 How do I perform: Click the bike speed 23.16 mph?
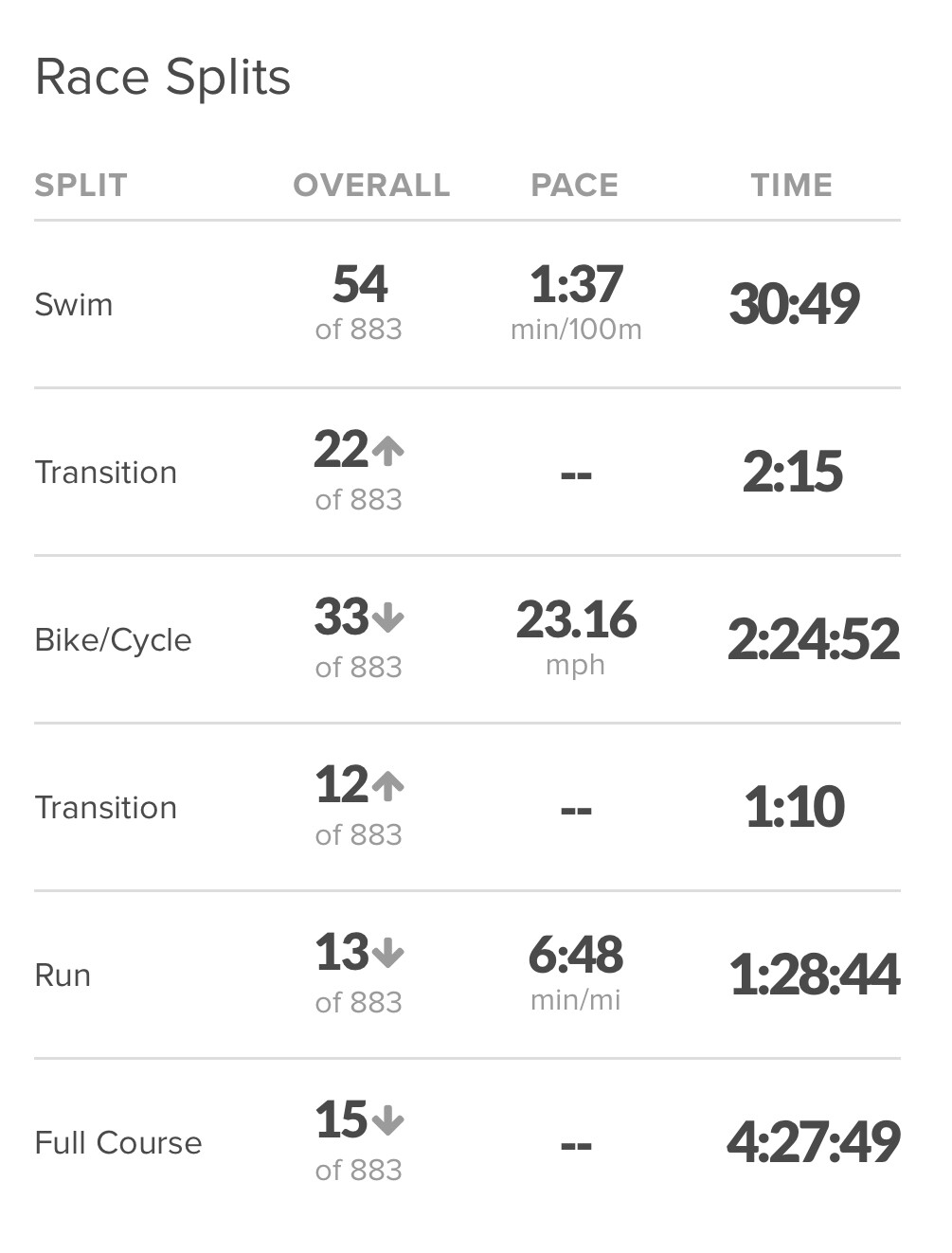click(576, 620)
